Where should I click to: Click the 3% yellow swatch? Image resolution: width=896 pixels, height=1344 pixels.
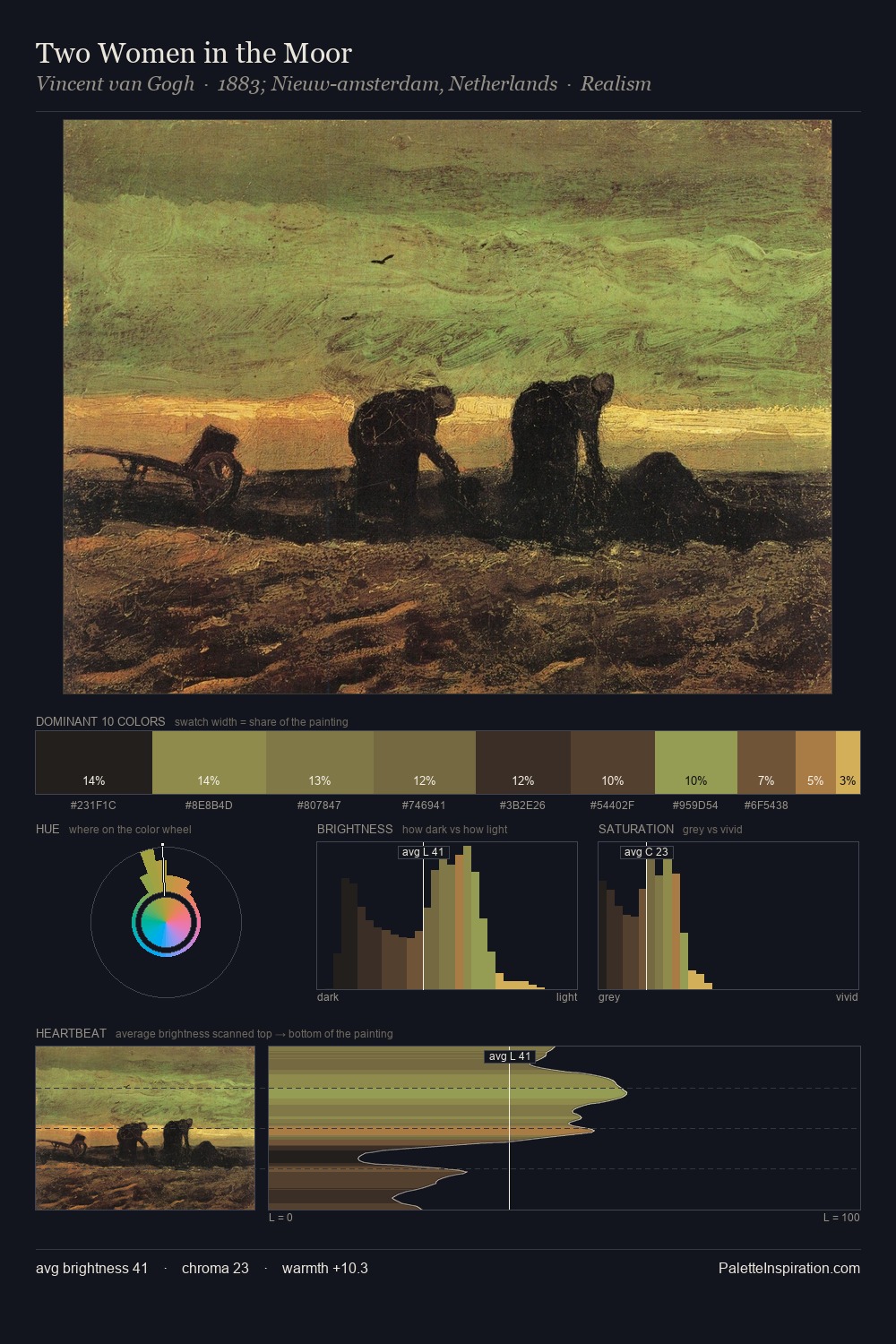coord(848,762)
